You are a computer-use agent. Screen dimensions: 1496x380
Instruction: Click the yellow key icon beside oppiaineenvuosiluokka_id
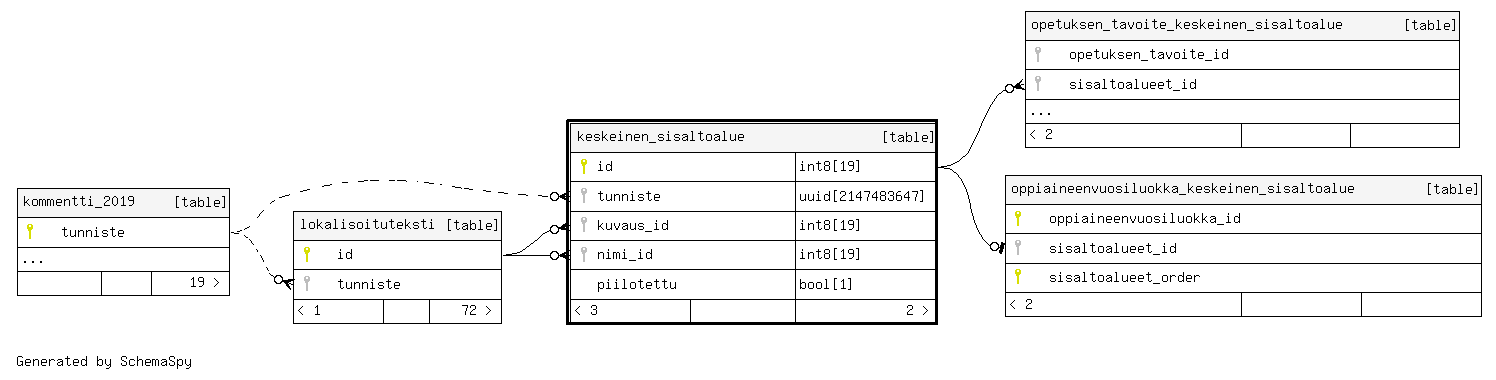coord(1018,218)
